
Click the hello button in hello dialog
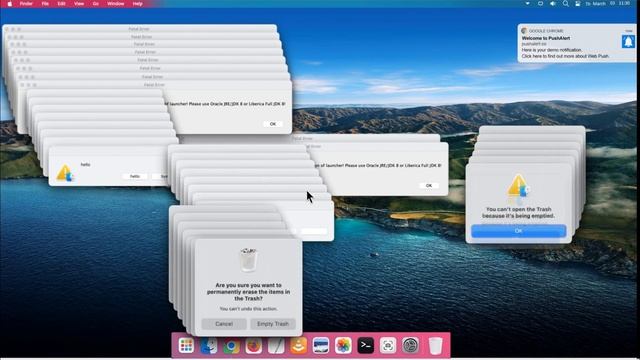click(135, 176)
